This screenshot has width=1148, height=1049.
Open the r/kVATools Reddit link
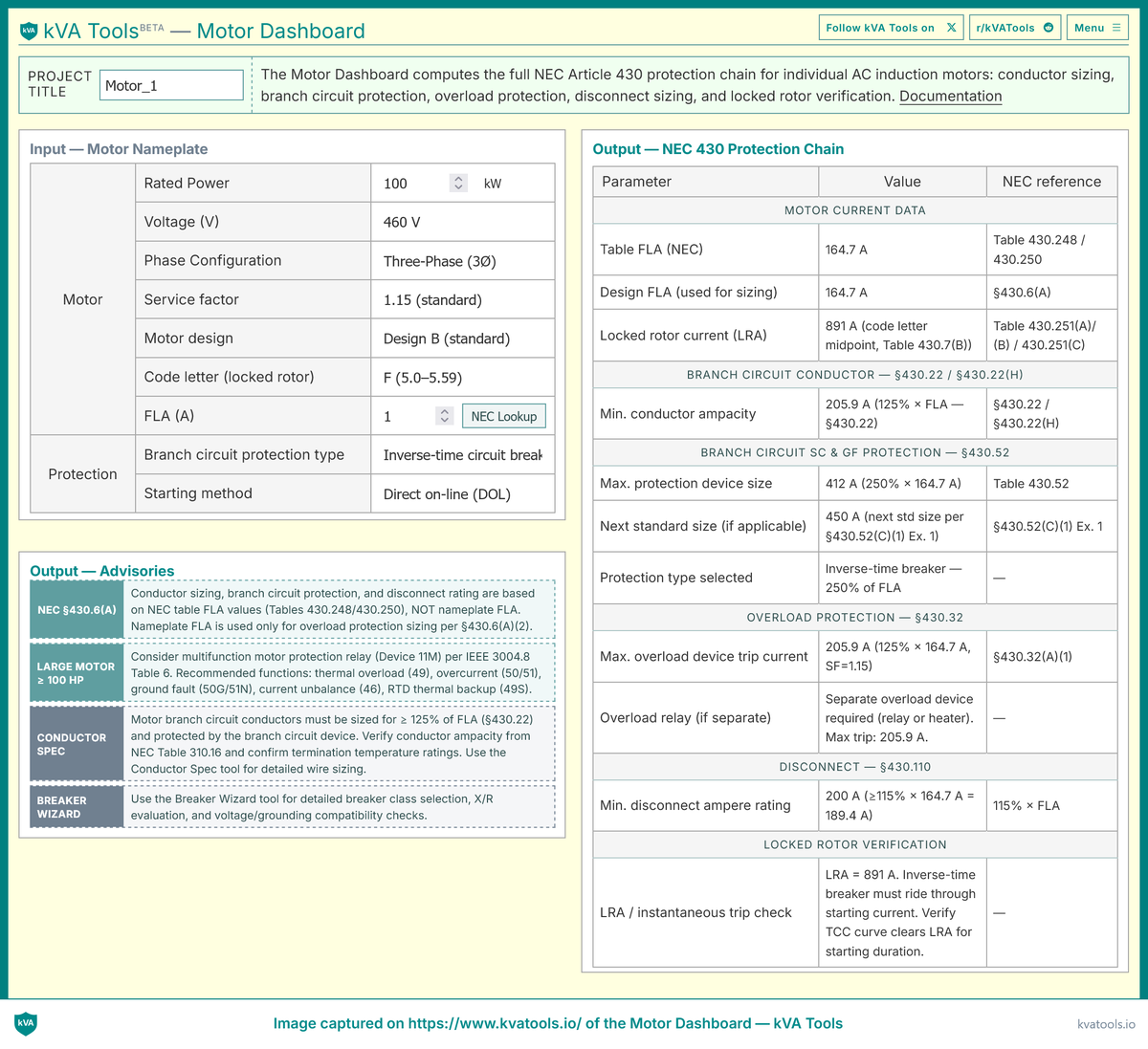coord(1015,28)
